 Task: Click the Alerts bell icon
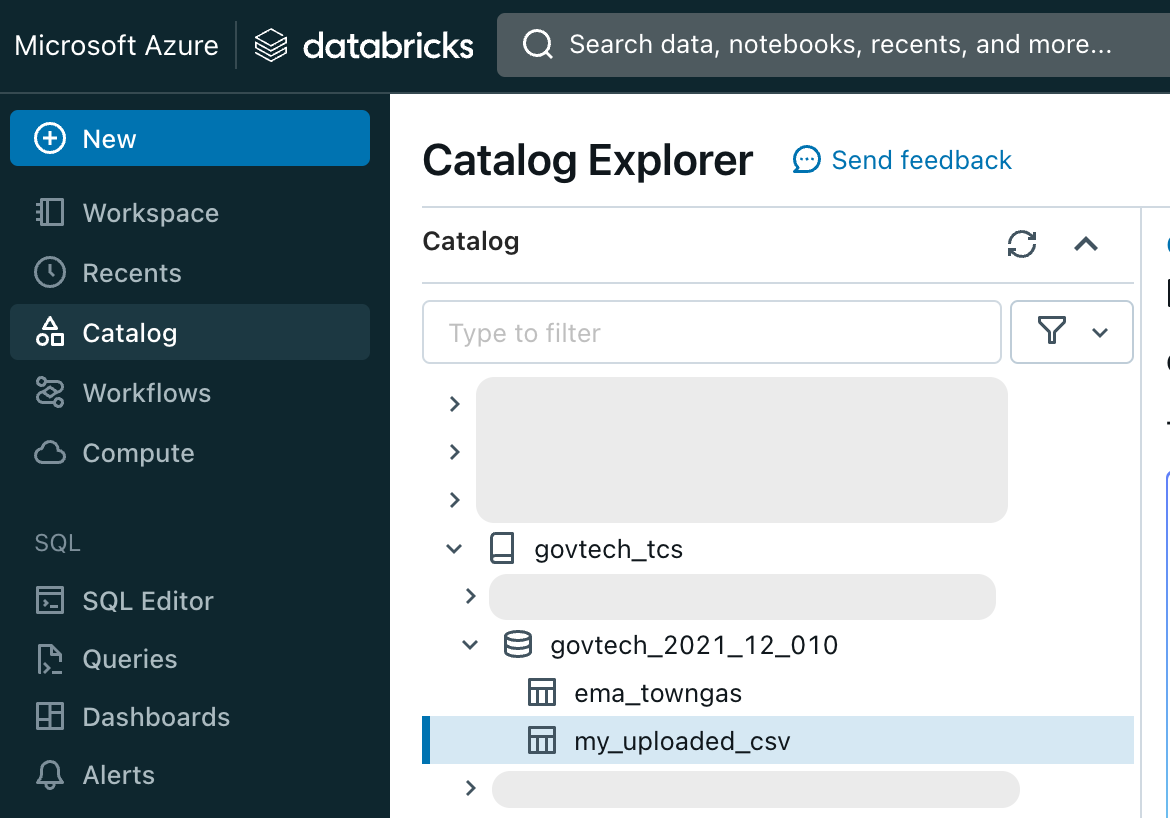point(50,775)
